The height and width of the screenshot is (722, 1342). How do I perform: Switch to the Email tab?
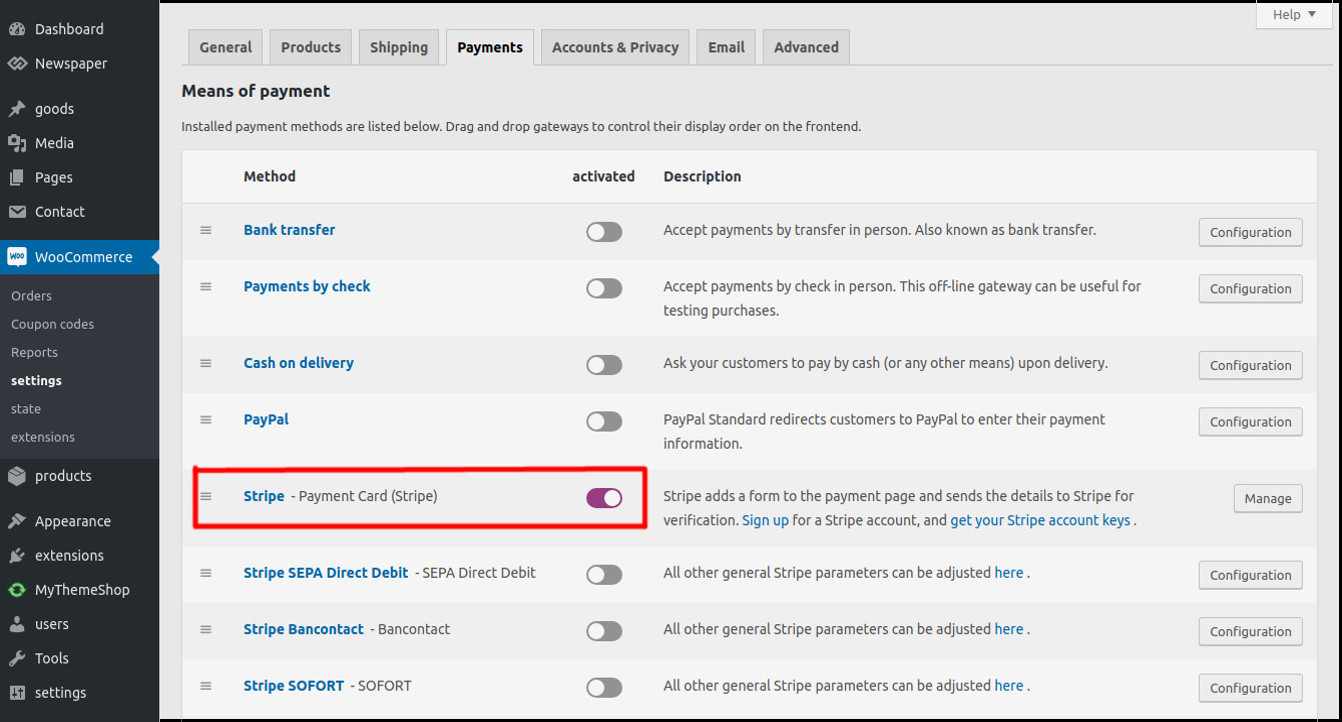pos(726,47)
